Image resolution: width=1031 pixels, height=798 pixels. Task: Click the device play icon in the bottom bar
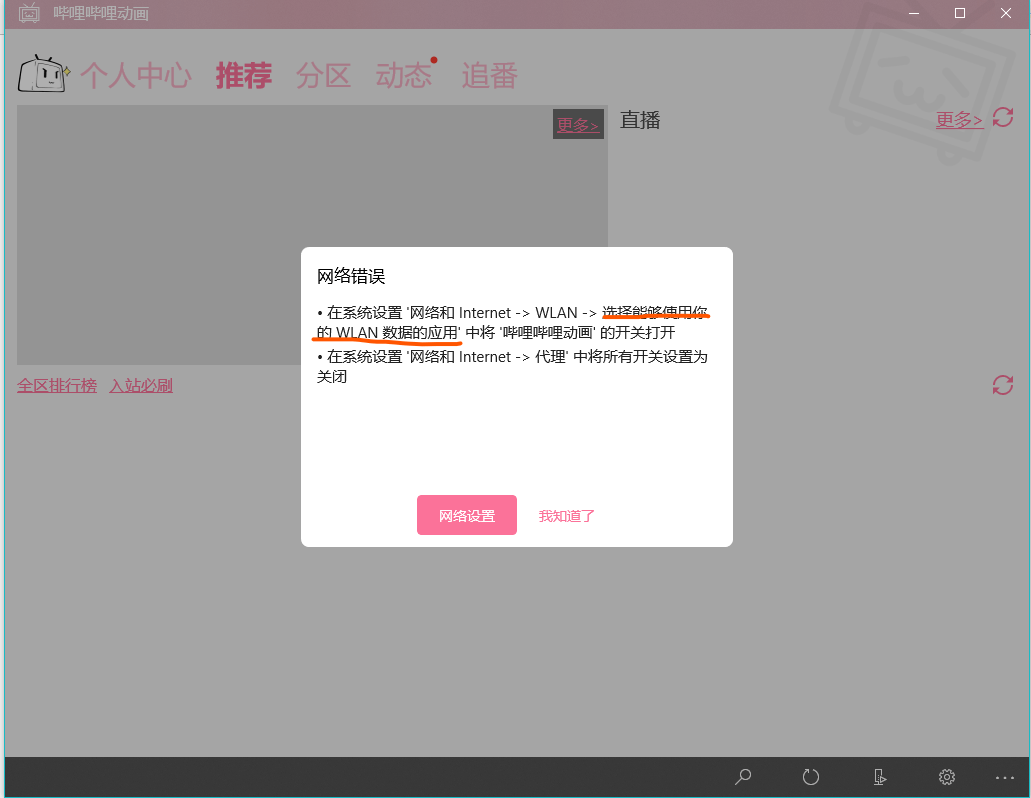(879, 777)
